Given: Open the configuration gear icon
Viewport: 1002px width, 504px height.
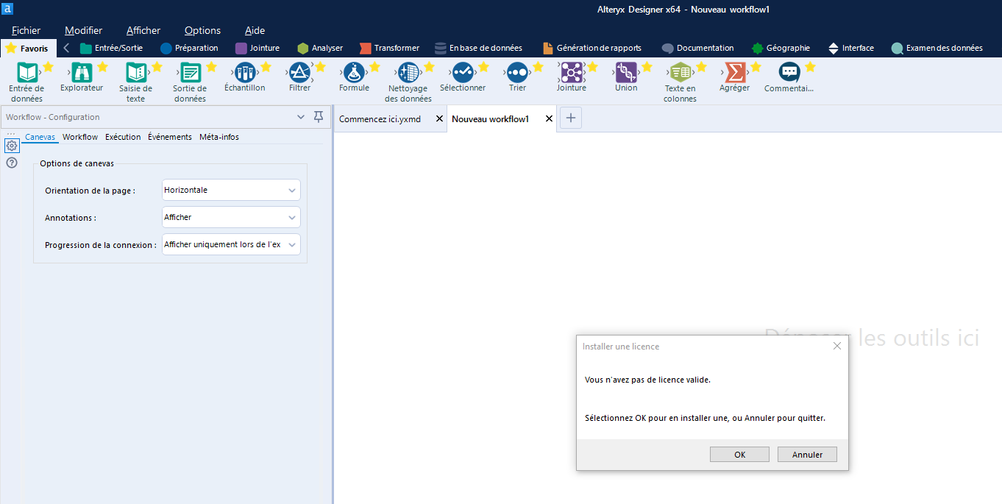Looking at the screenshot, I should [x=12, y=146].
